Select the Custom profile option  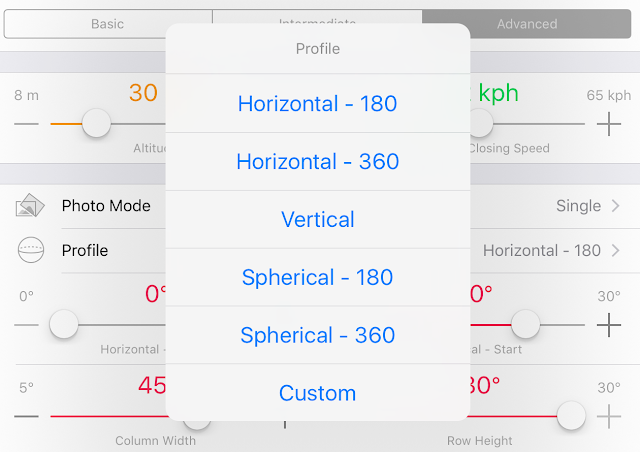(317, 393)
